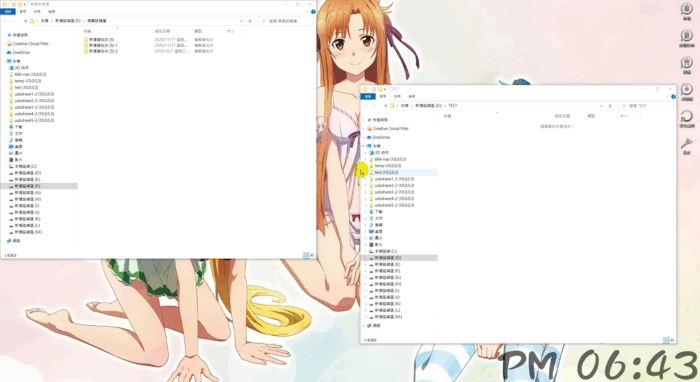The width and height of the screenshot is (700, 382).
Task: Go up one level in TEST window
Action: (x=386, y=106)
